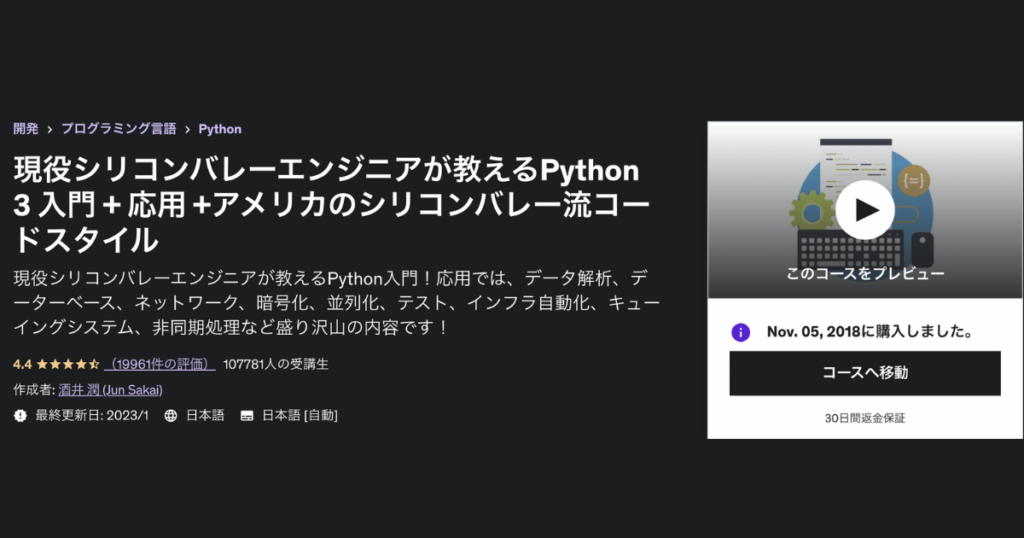Click the 4.4 rating score
Image resolution: width=1024 pixels, height=538 pixels.
tap(23, 365)
